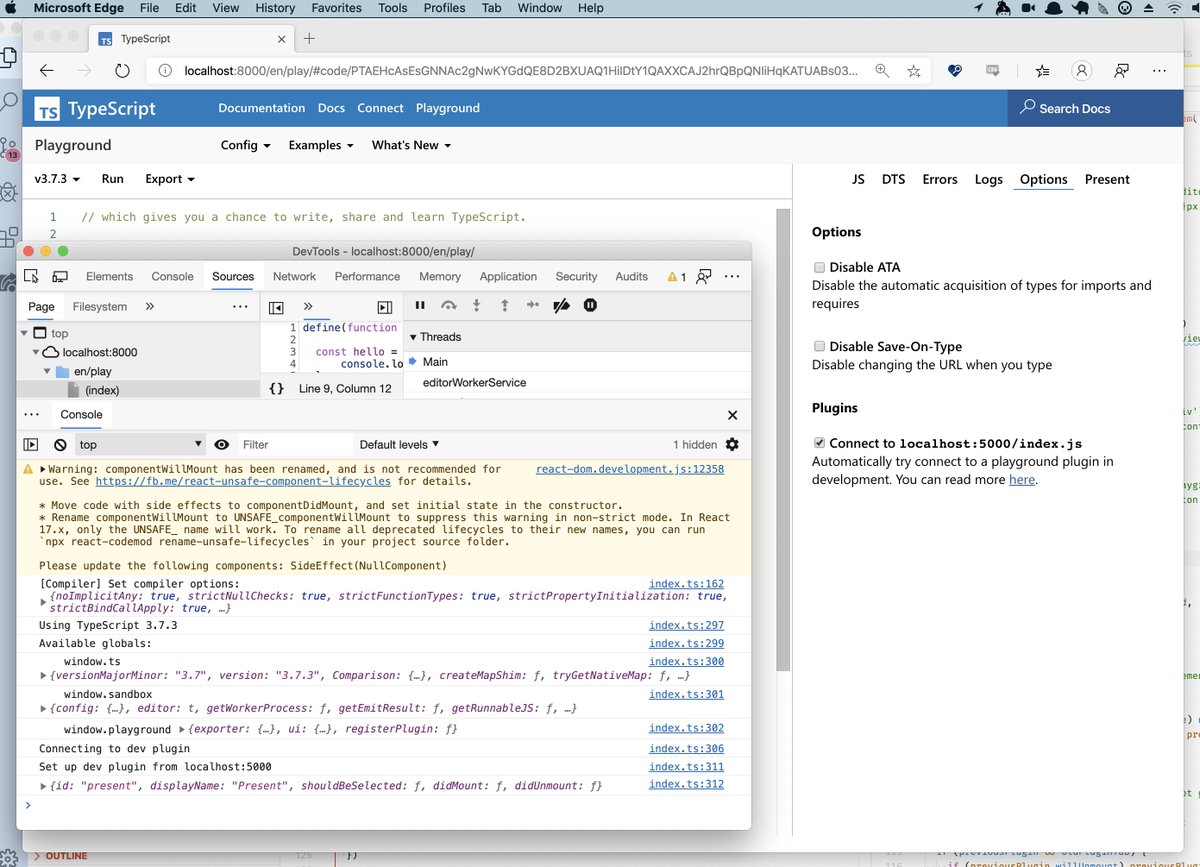The image size is (1200, 867).
Task: Close the console drawer with X
Action: [732, 415]
